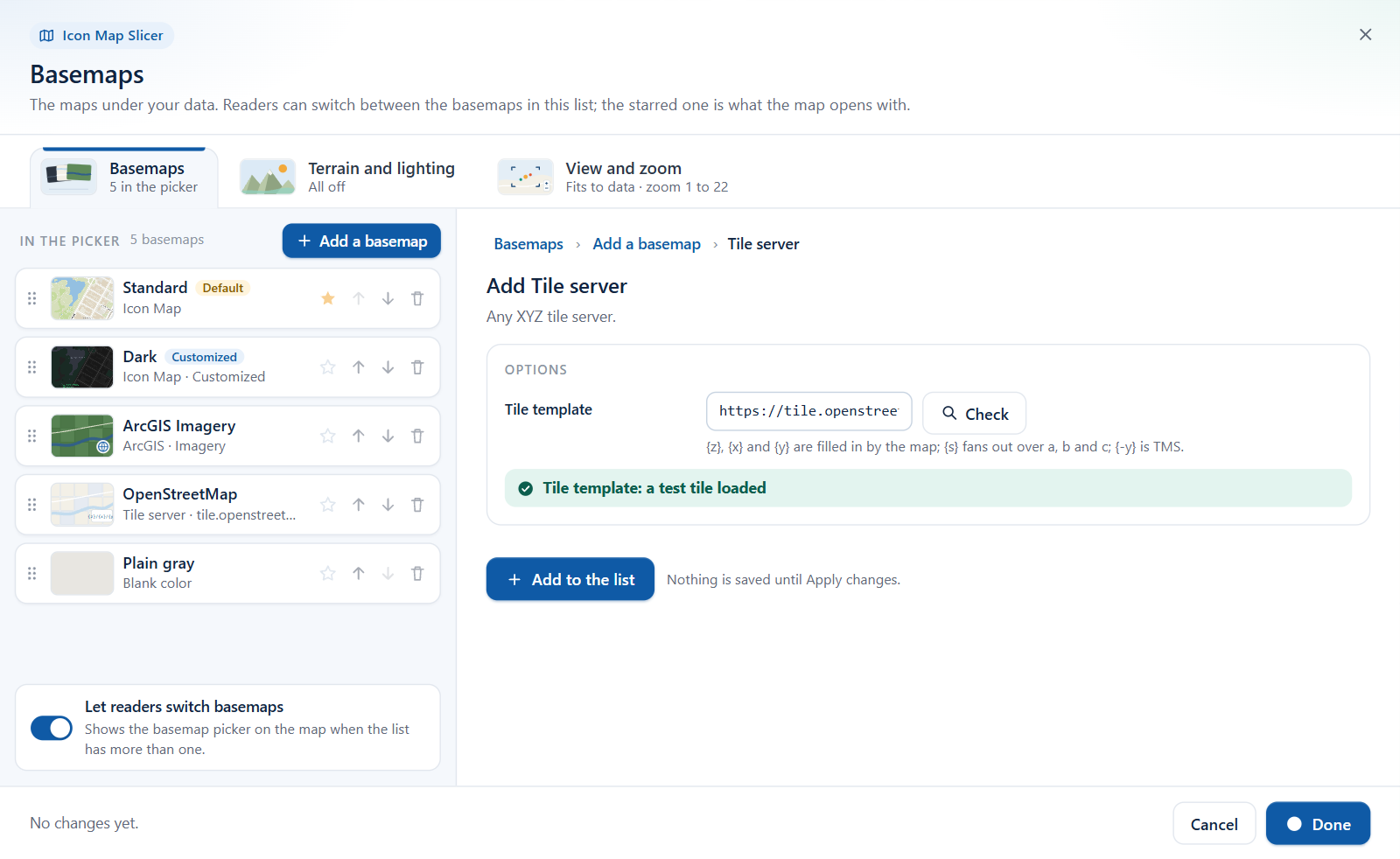Close the Basemaps dialog

1365,35
